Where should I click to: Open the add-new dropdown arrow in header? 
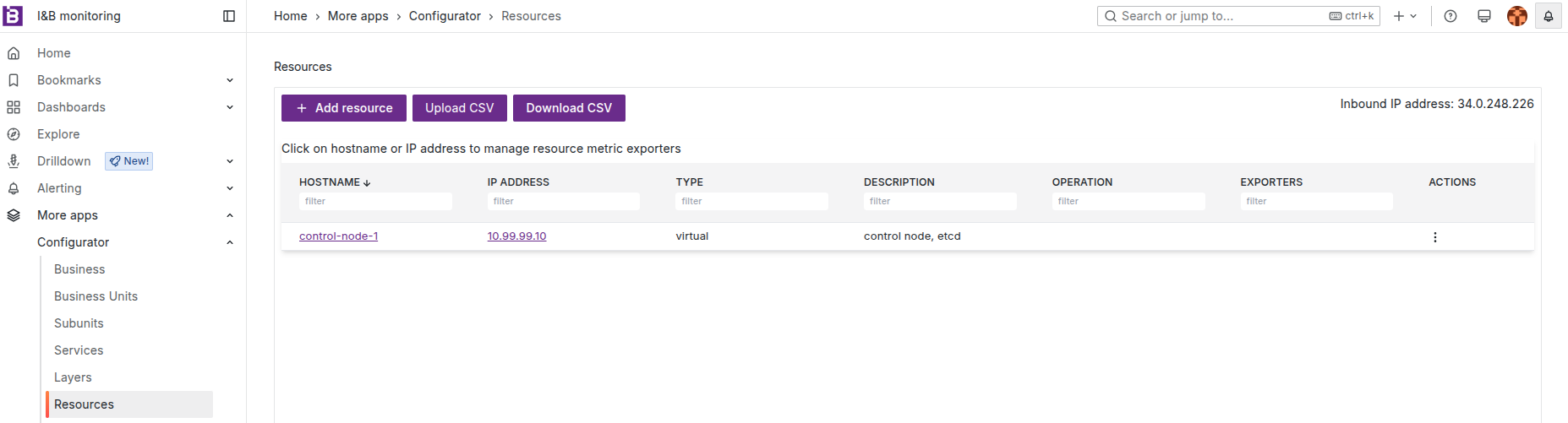click(x=1413, y=16)
